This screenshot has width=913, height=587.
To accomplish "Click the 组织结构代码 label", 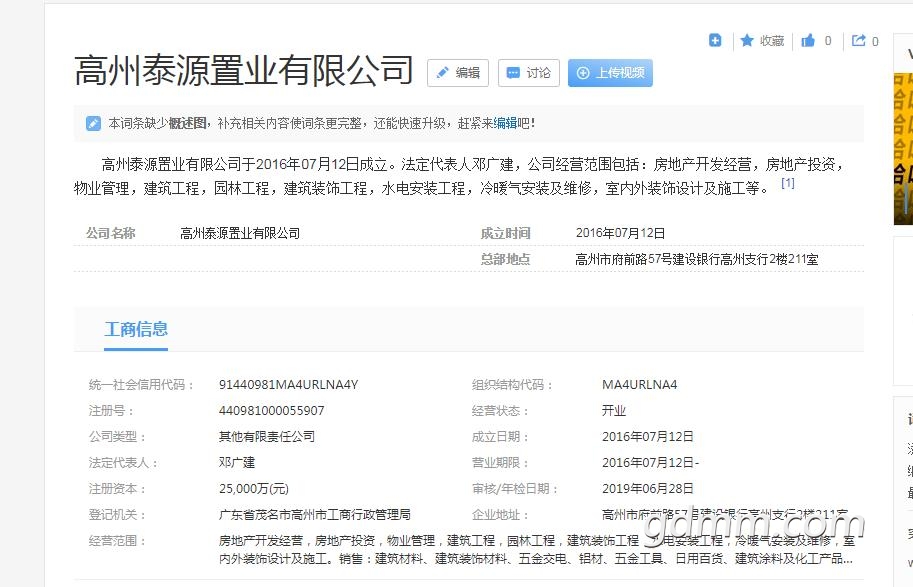I will point(512,385).
